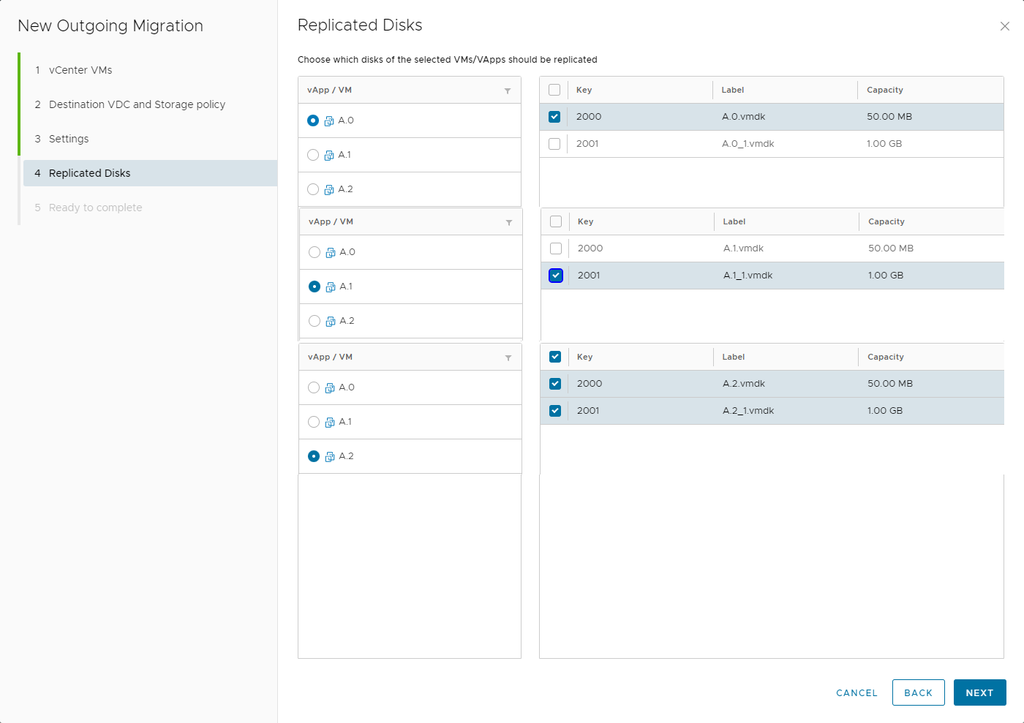This screenshot has width=1024, height=723.
Task: Click the Capacity column header above A.0.vmdk's row
Action: [x=885, y=90]
